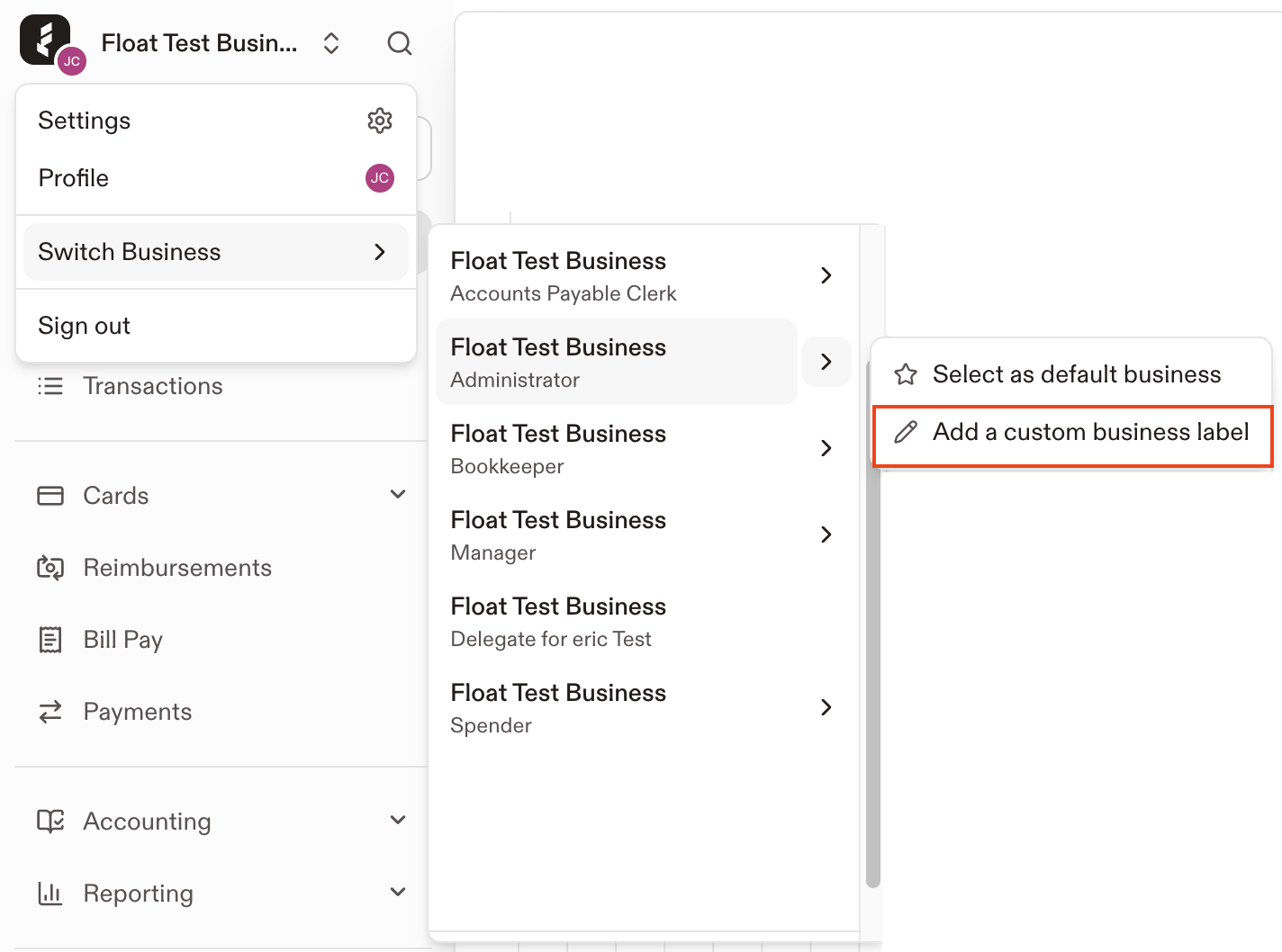The height and width of the screenshot is (952, 1282).
Task: Select Switch Business menu item
Action: pos(216,252)
